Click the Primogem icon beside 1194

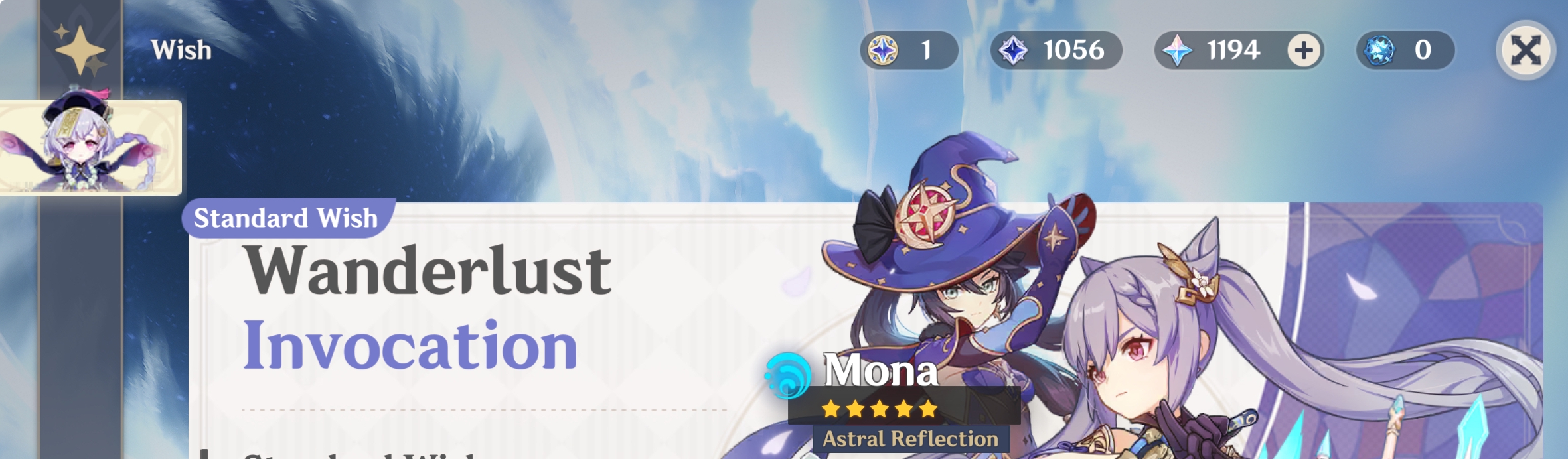pyautogui.click(x=1177, y=50)
